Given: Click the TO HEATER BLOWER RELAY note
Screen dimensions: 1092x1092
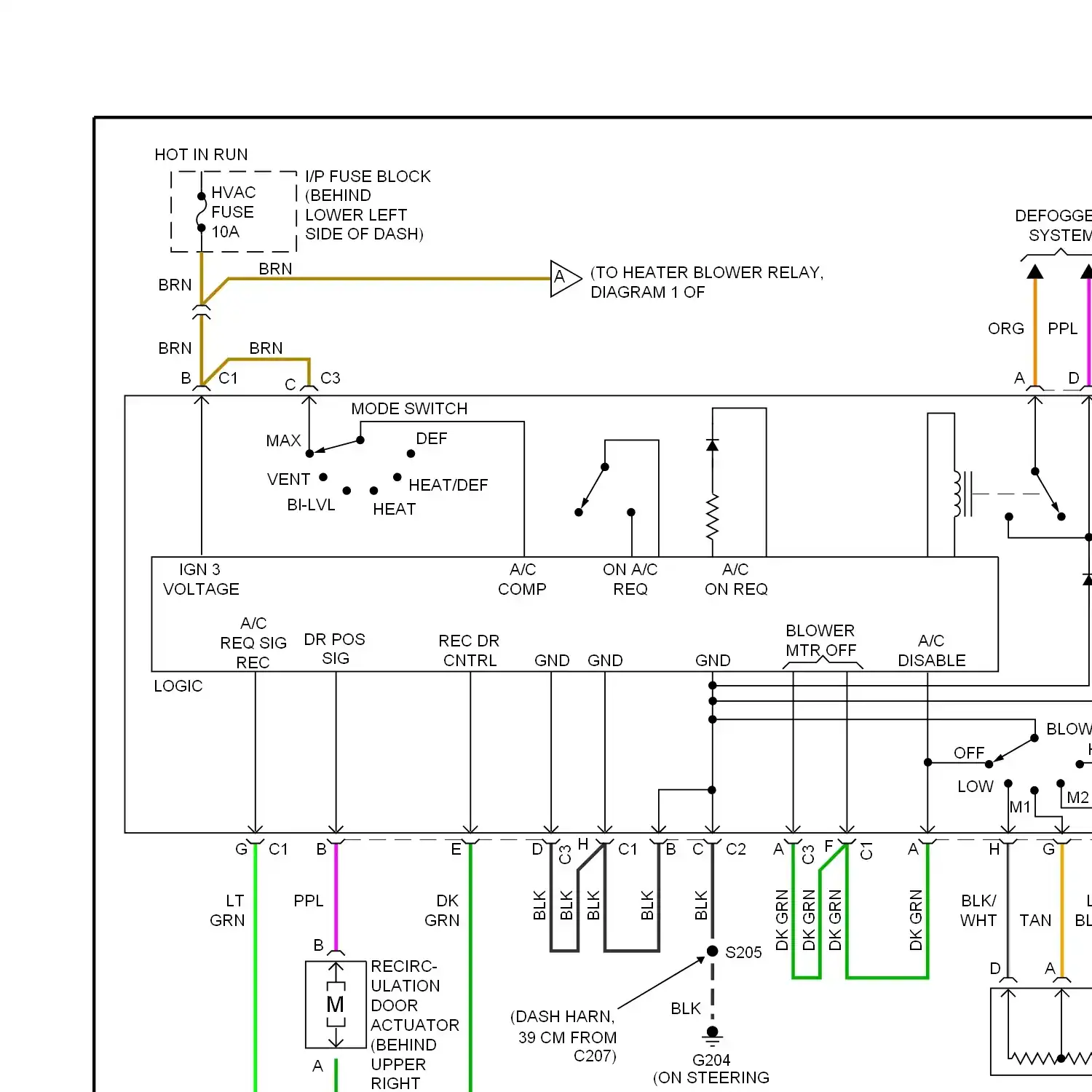Looking at the screenshot, I should coord(706,282).
